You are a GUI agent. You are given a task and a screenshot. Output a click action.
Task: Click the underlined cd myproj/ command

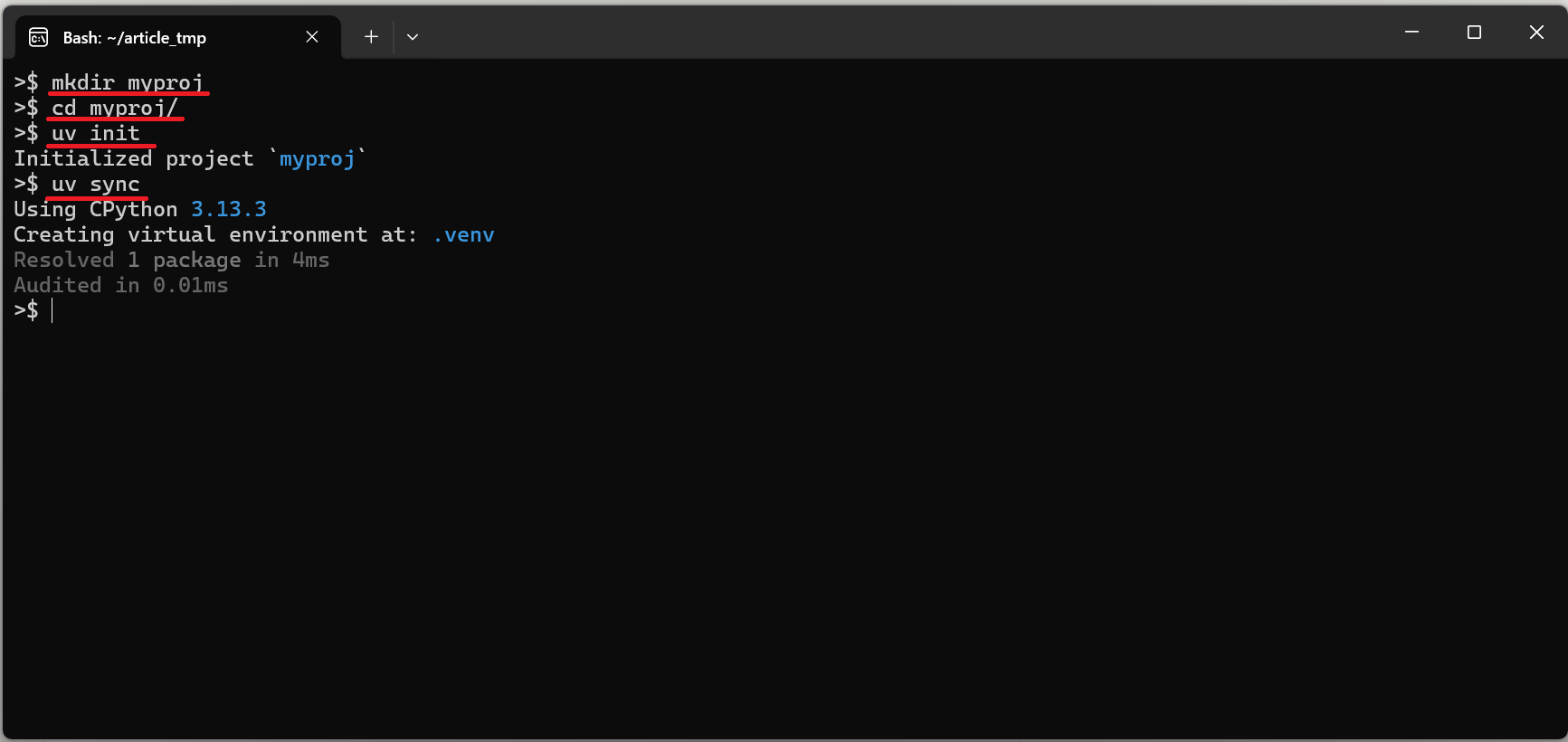[x=115, y=108]
